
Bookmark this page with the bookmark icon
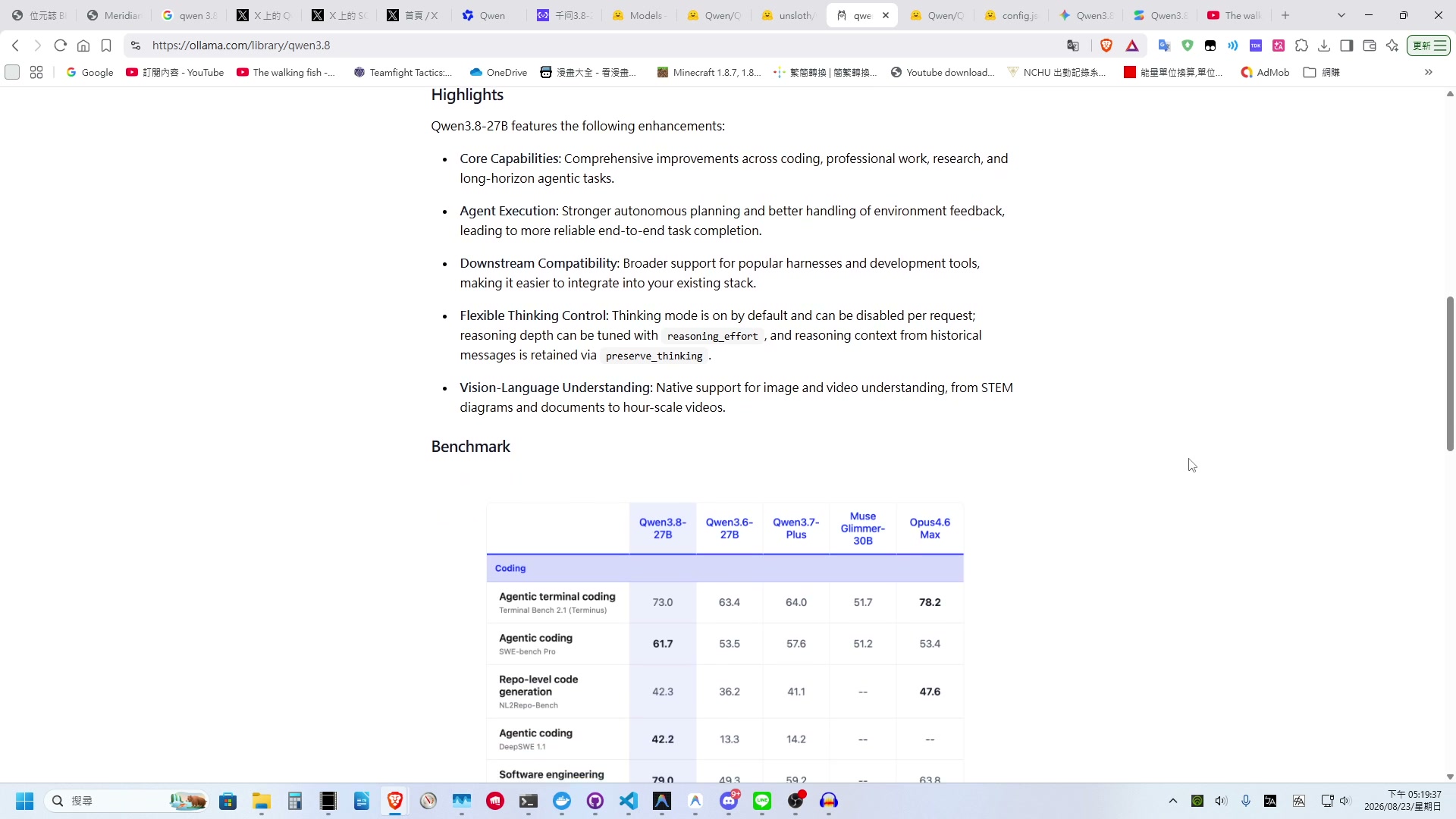click(x=106, y=45)
